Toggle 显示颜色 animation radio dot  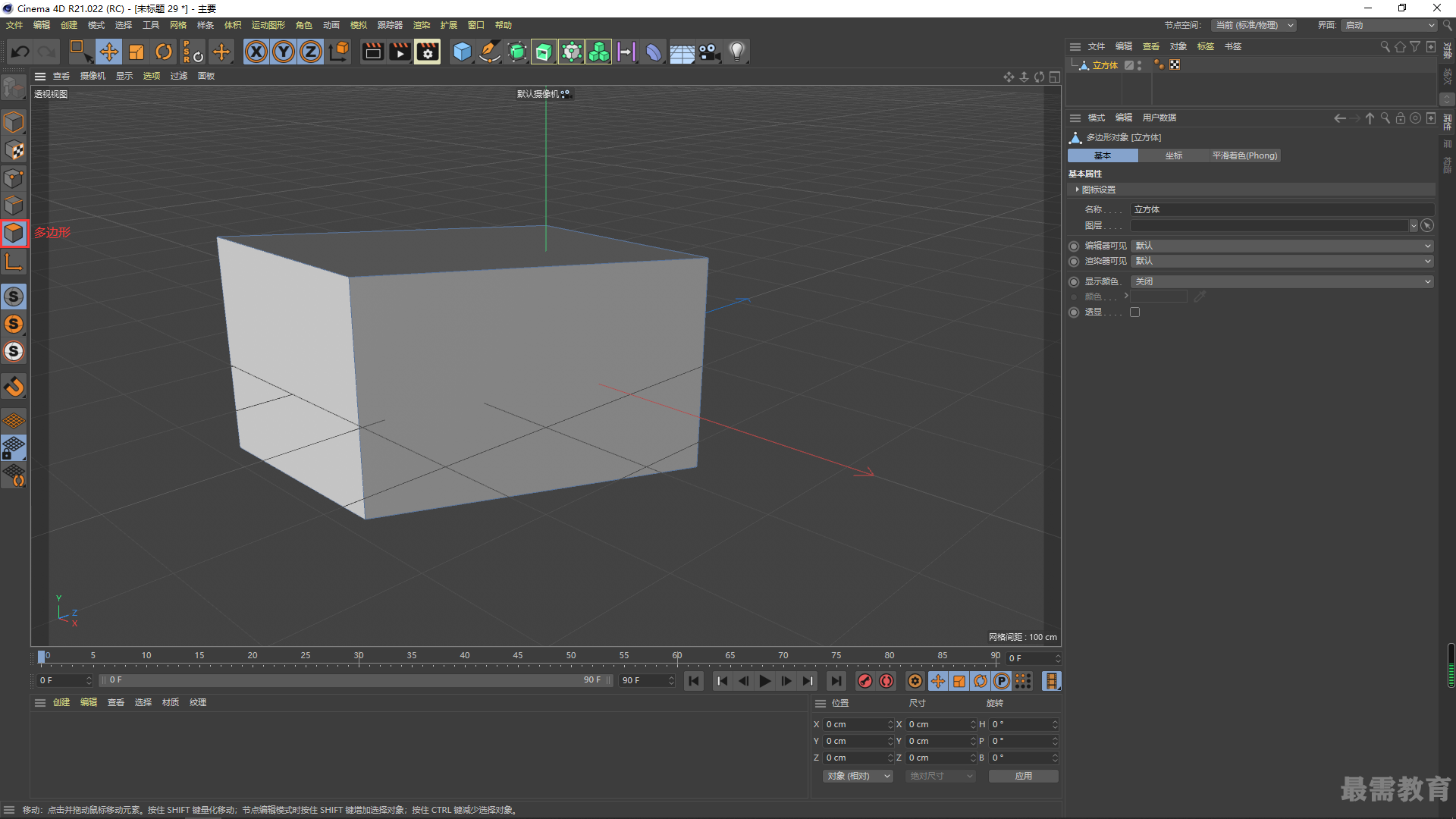[1074, 282]
